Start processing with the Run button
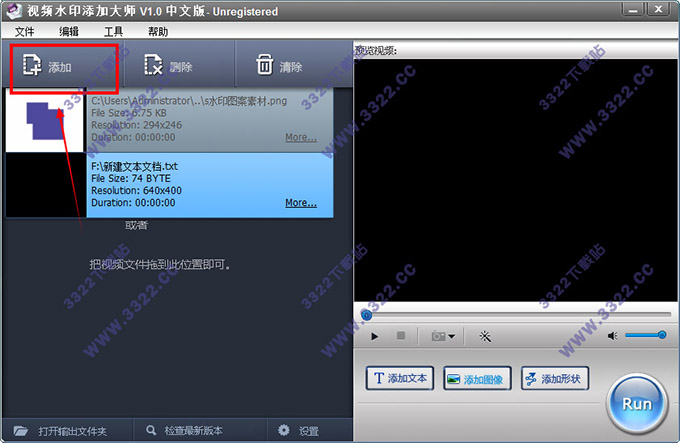Viewport: 680px width, 443px height. pyautogui.click(x=637, y=404)
